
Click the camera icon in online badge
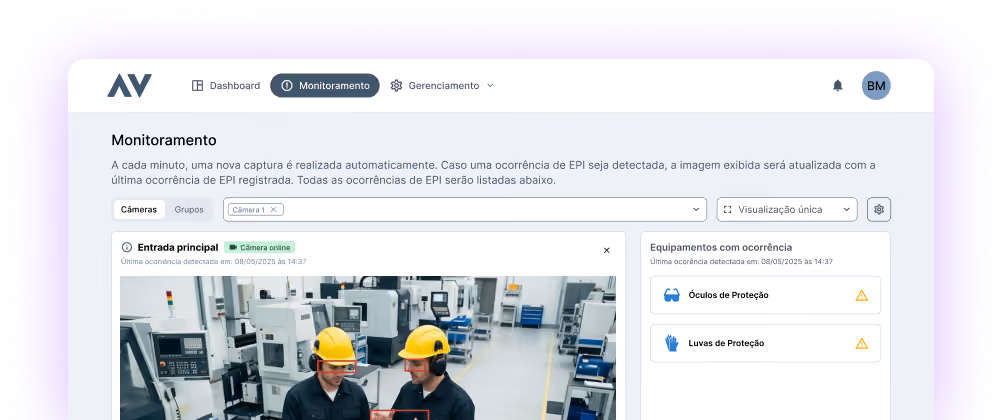point(233,247)
